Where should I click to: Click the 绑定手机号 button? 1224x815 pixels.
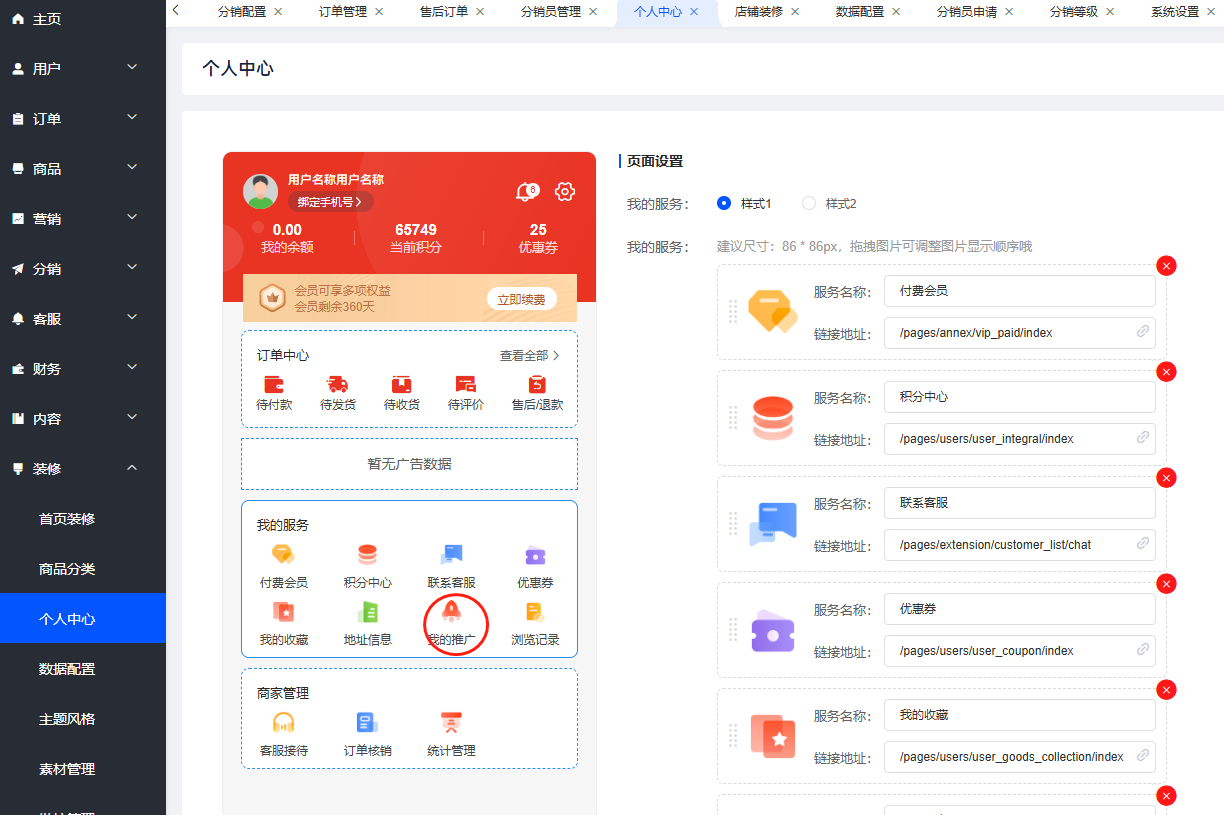point(330,202)
